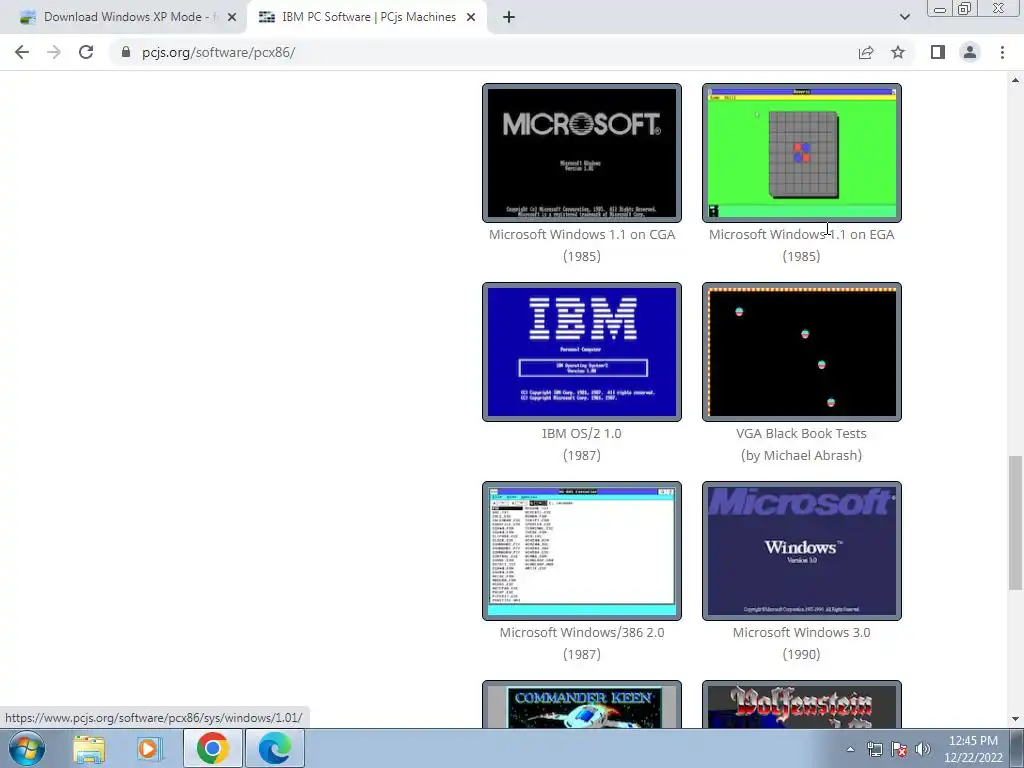Click the (1990) caption under Windows 3.0
This screenshot has width=1024, height=768.
point(801,654)
